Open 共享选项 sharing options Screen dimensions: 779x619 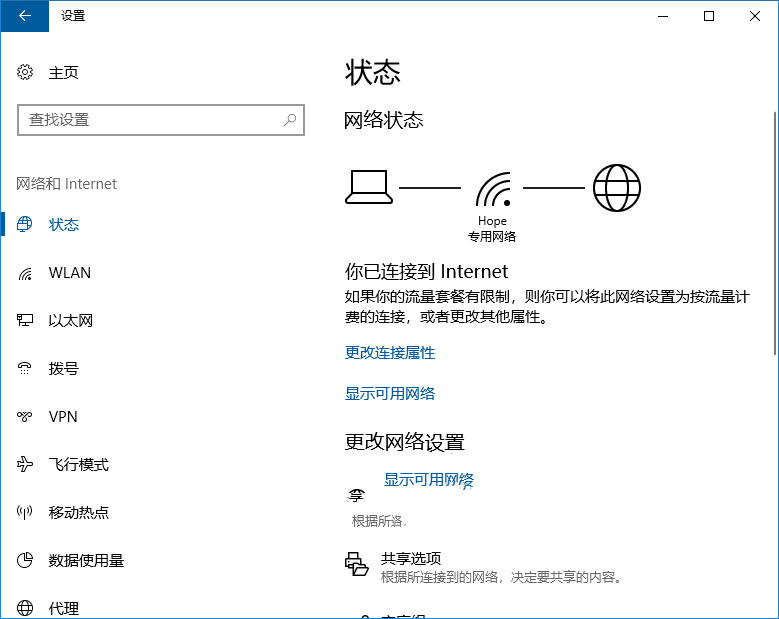tap(411, 559)
